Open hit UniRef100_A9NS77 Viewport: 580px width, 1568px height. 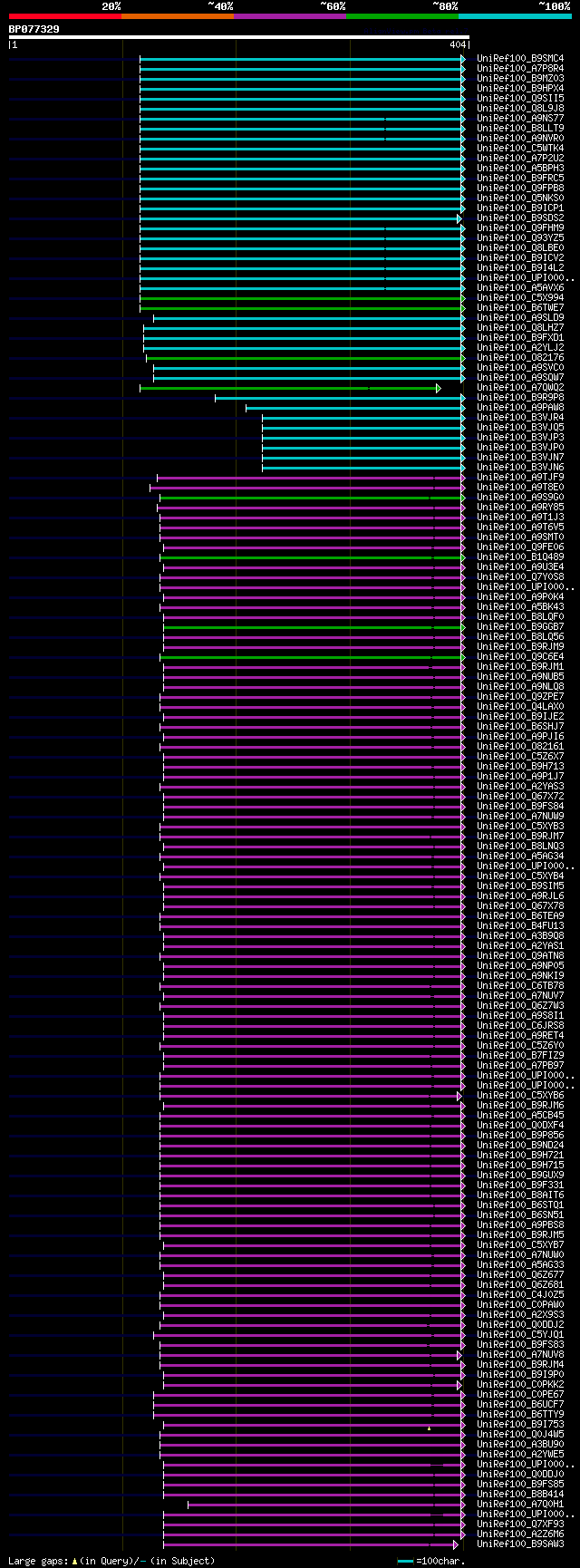520,119
